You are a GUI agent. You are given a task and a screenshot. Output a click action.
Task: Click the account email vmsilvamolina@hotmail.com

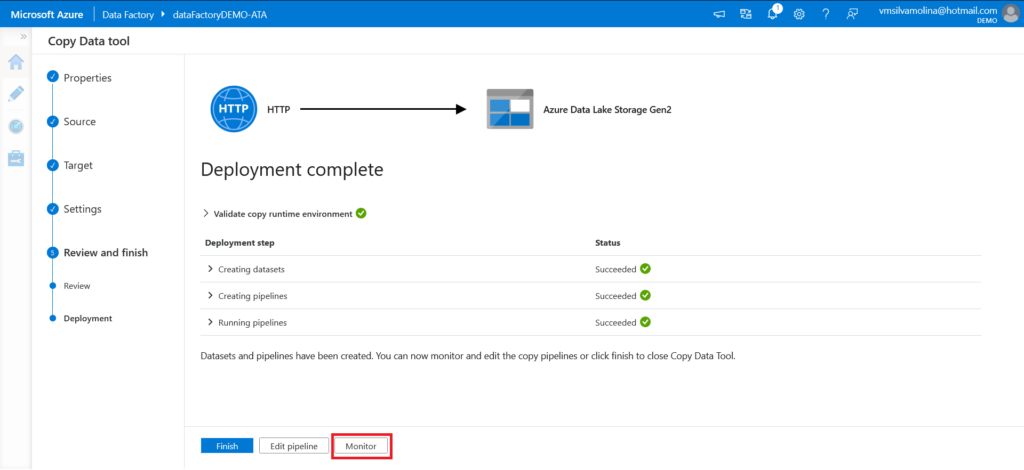click(x=938, y=10)
